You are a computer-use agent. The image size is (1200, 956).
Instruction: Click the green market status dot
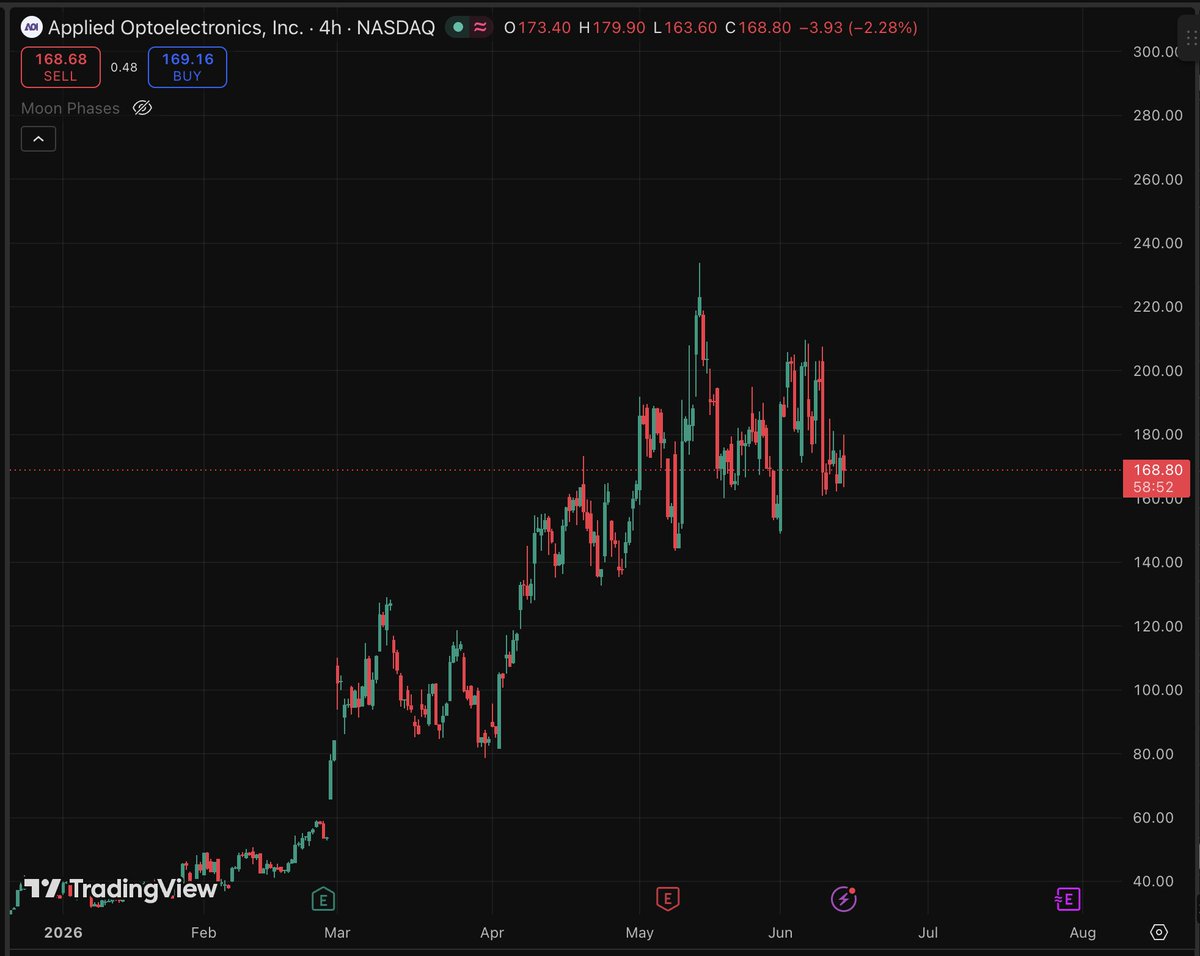pos(457,28)
